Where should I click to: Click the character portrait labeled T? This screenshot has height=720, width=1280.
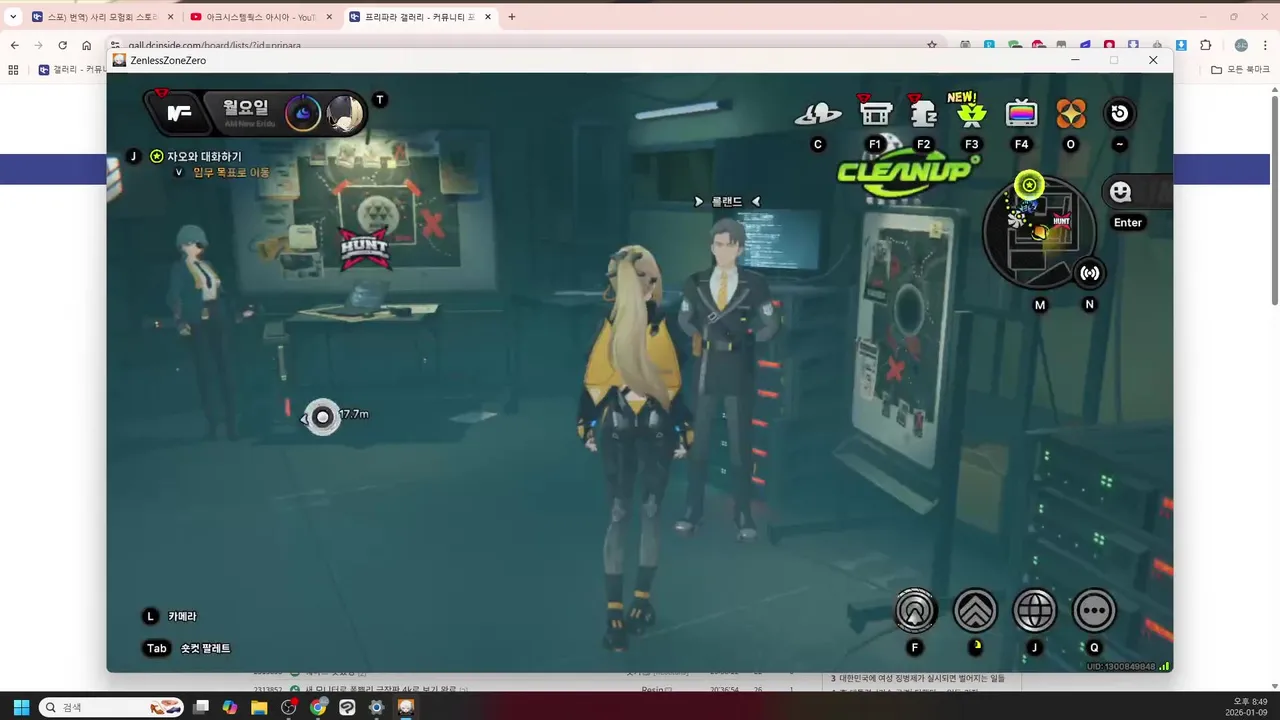tap(345, 113)
